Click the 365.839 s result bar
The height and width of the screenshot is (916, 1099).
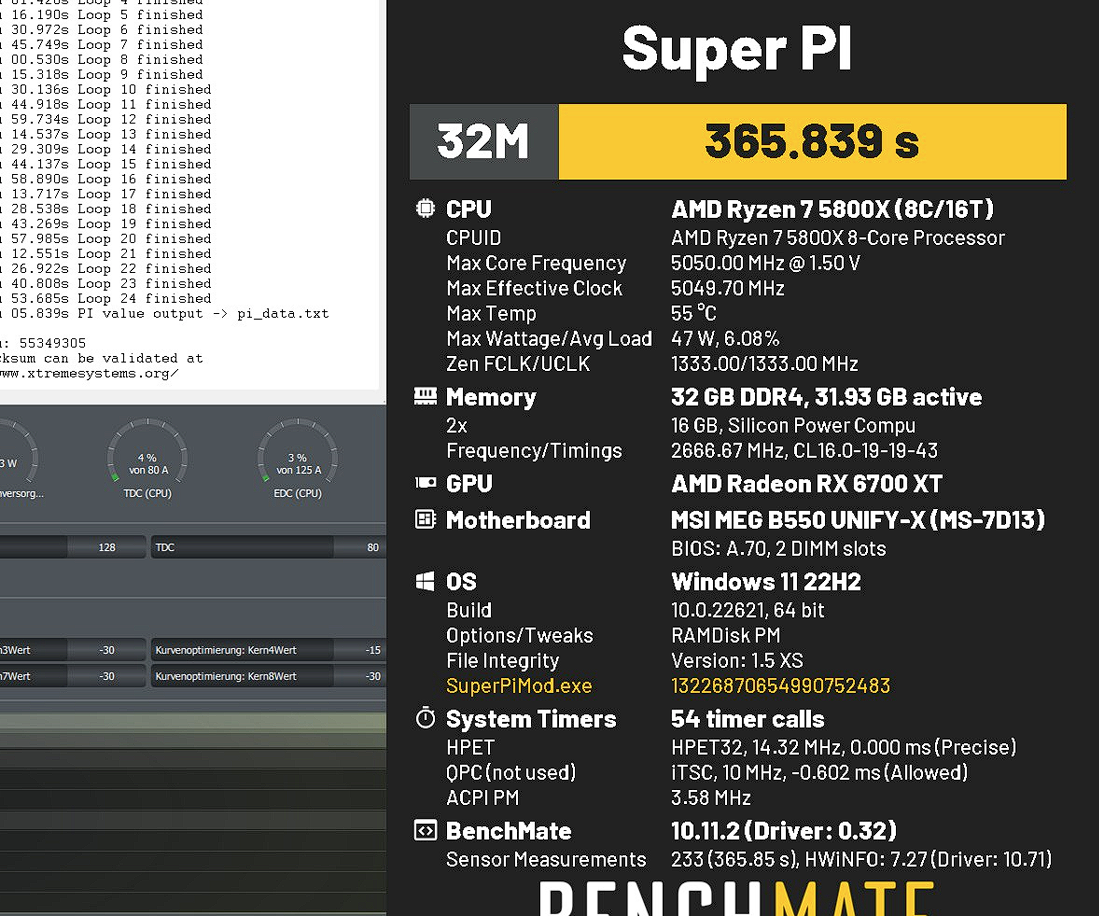pos(812,142)
